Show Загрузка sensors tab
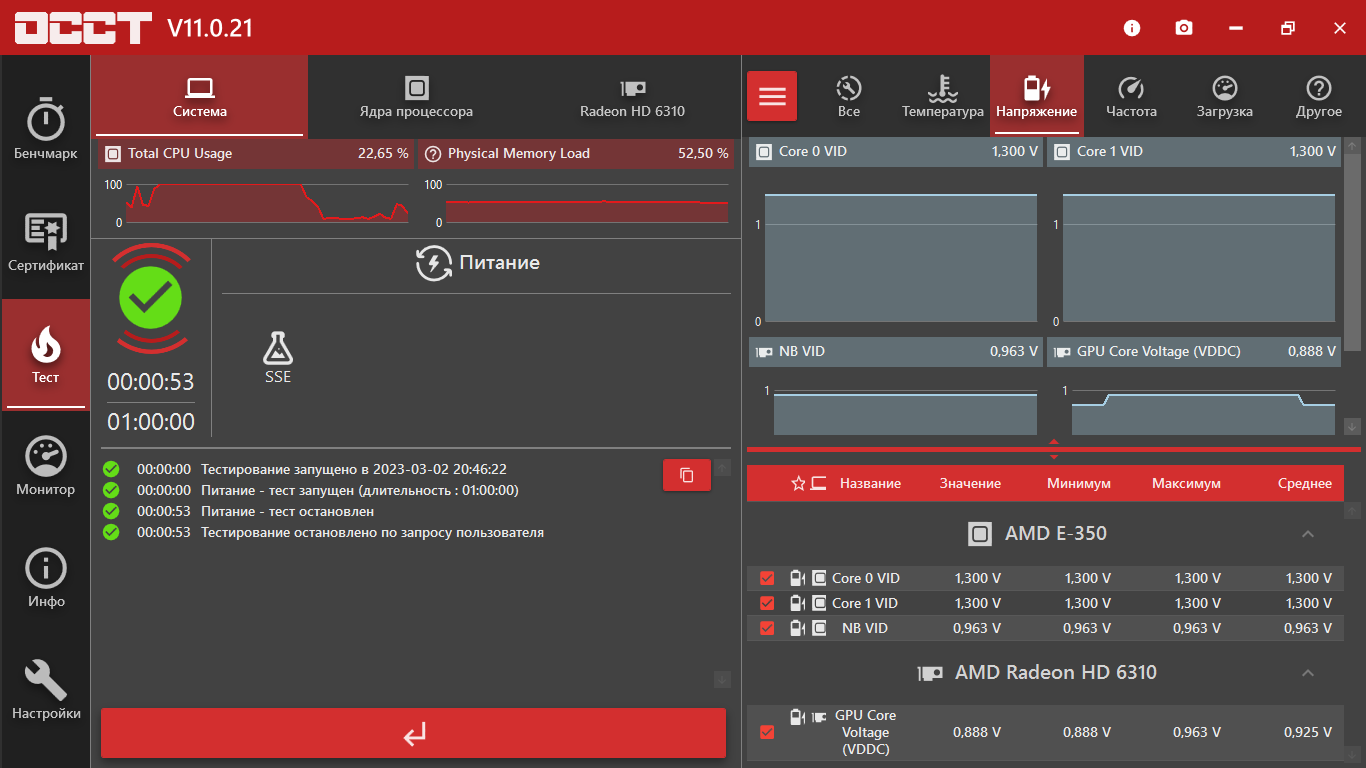The width and height of the screenshot is (1366, 768). (1225, 97)
